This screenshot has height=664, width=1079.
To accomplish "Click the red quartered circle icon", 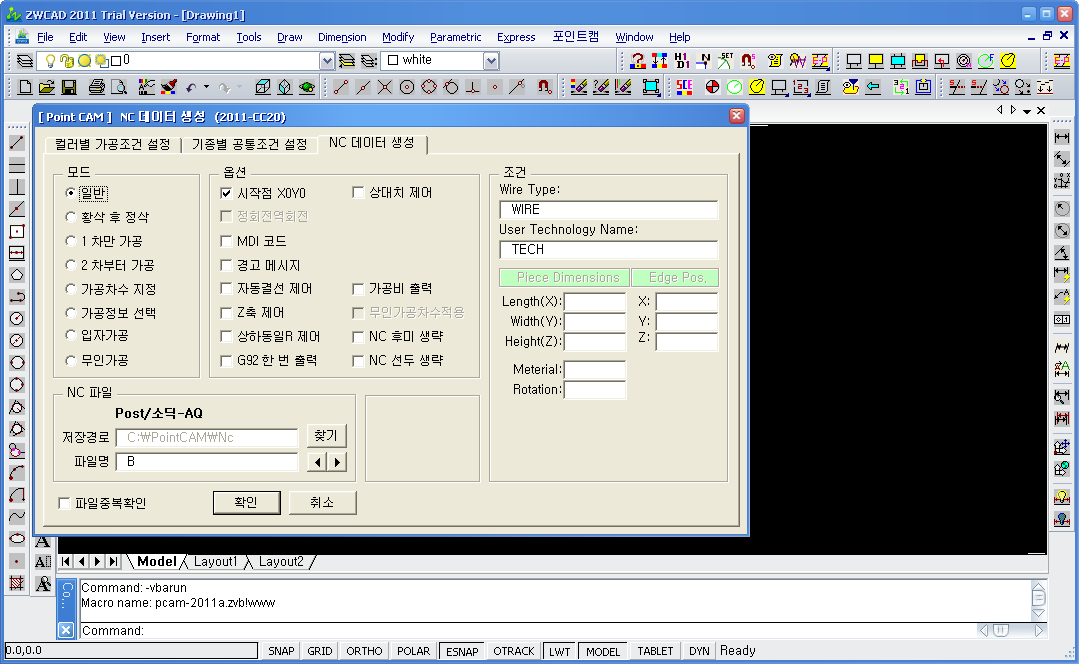I will [x=712, y=87].
